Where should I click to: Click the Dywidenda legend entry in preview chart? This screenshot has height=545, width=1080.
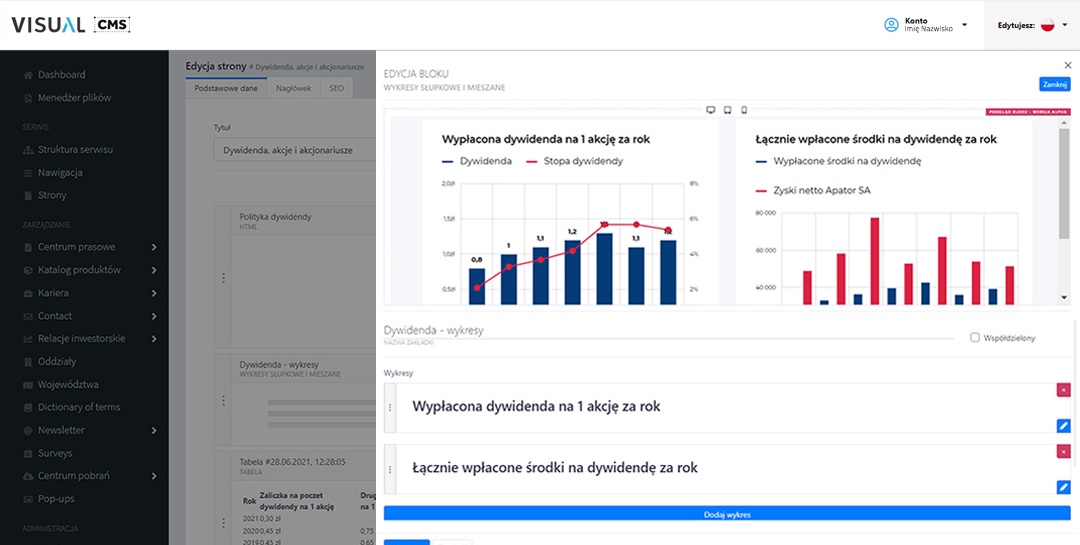(477, 161)
